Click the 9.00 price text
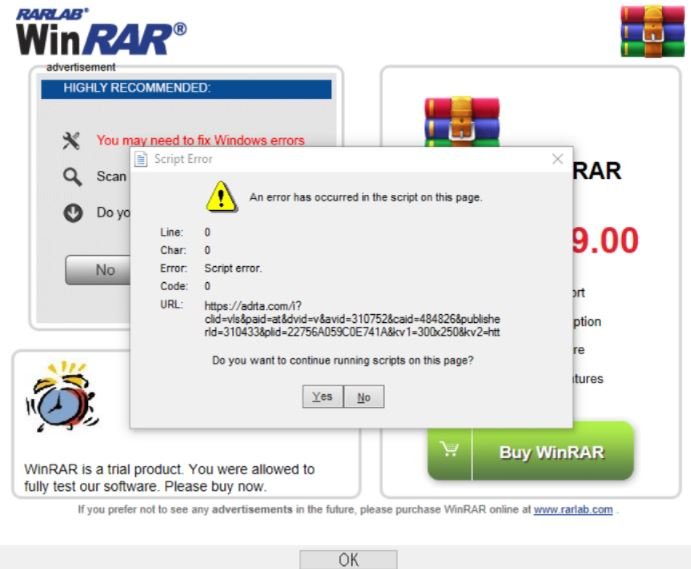The width and height of the screenshot is (691, 569). tap(605, 241)
